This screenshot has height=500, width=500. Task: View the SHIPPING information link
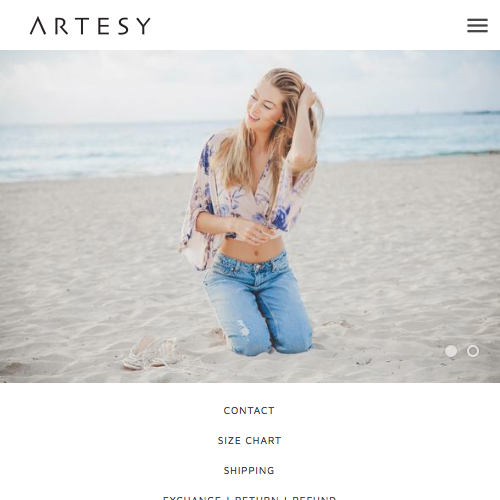(249, 471)
